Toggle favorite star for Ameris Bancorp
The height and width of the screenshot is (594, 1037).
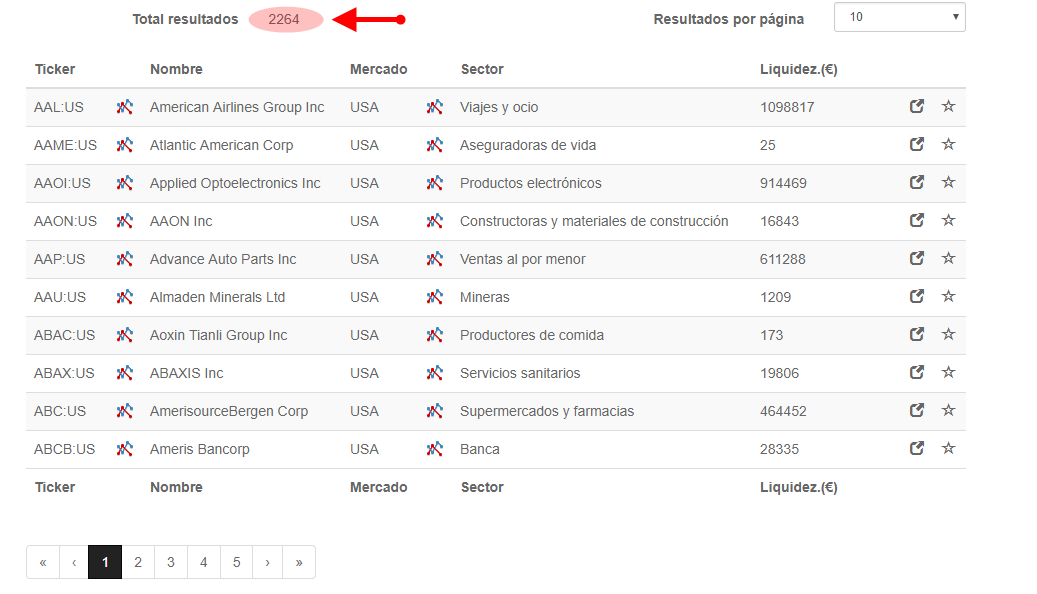[x=948, y=448]
